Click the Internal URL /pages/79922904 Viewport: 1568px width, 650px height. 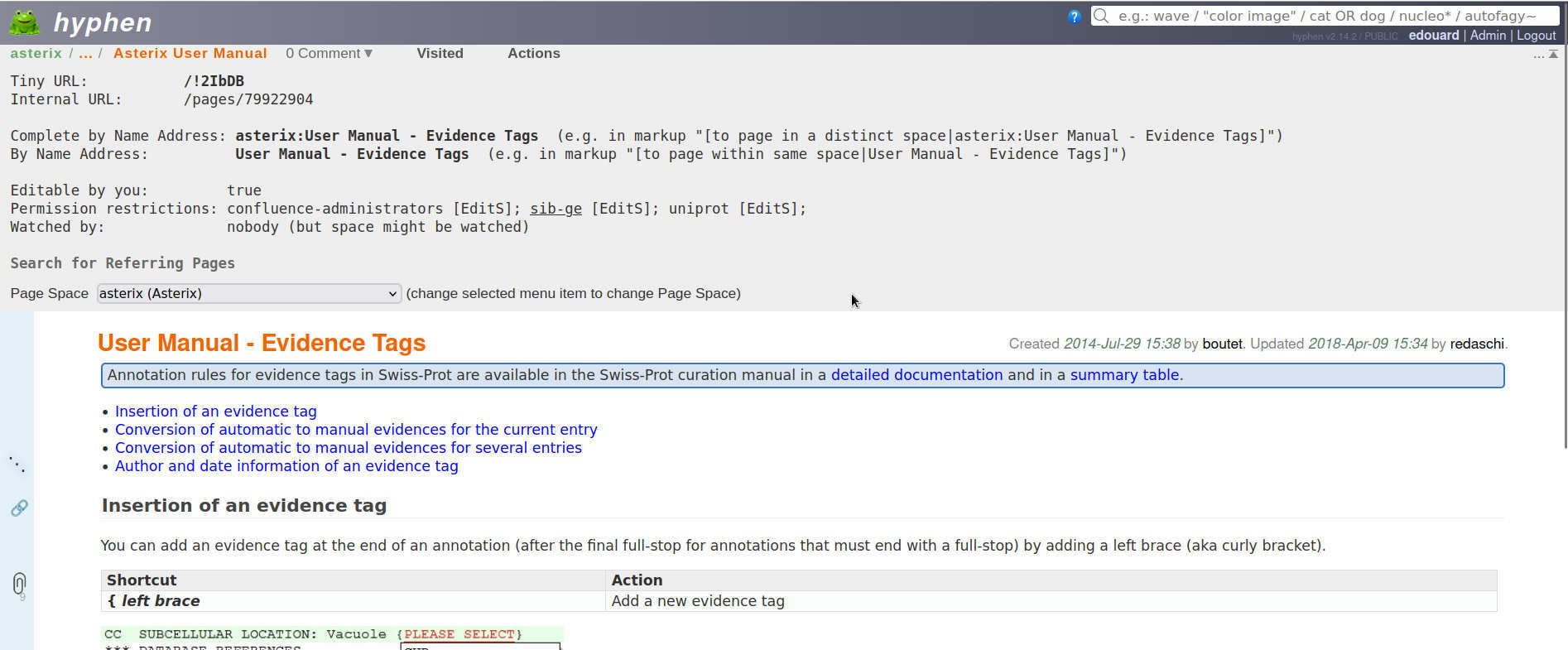(x=248, y=99)
